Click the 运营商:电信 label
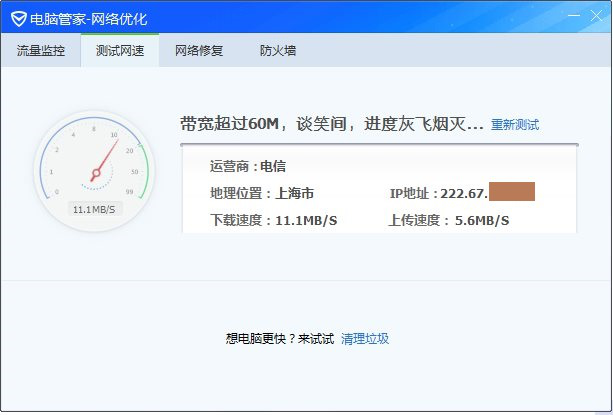613x415 pixels. pyautogui.click(x=247, y=166)
